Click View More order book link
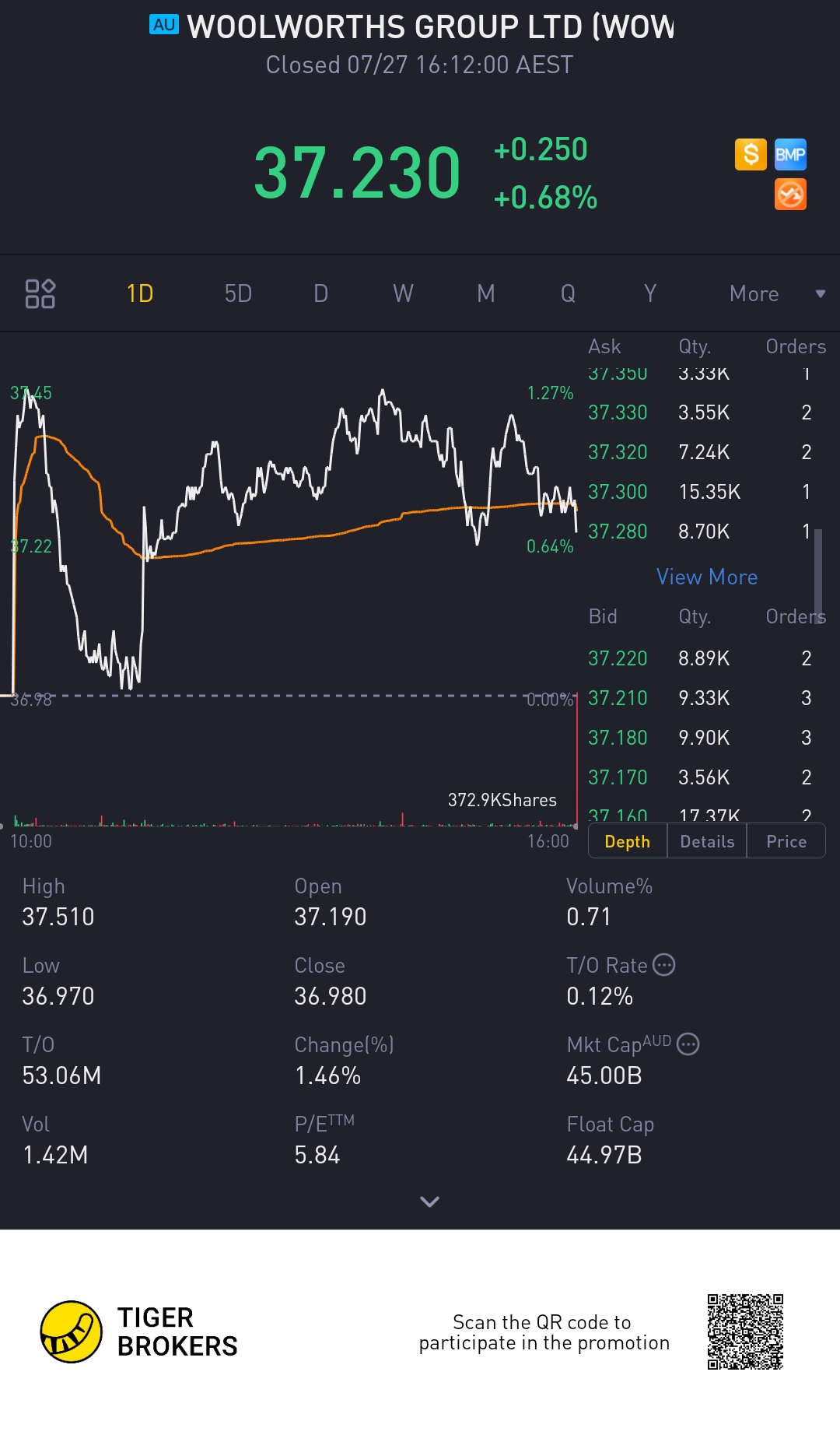 [x=706, y=577]
